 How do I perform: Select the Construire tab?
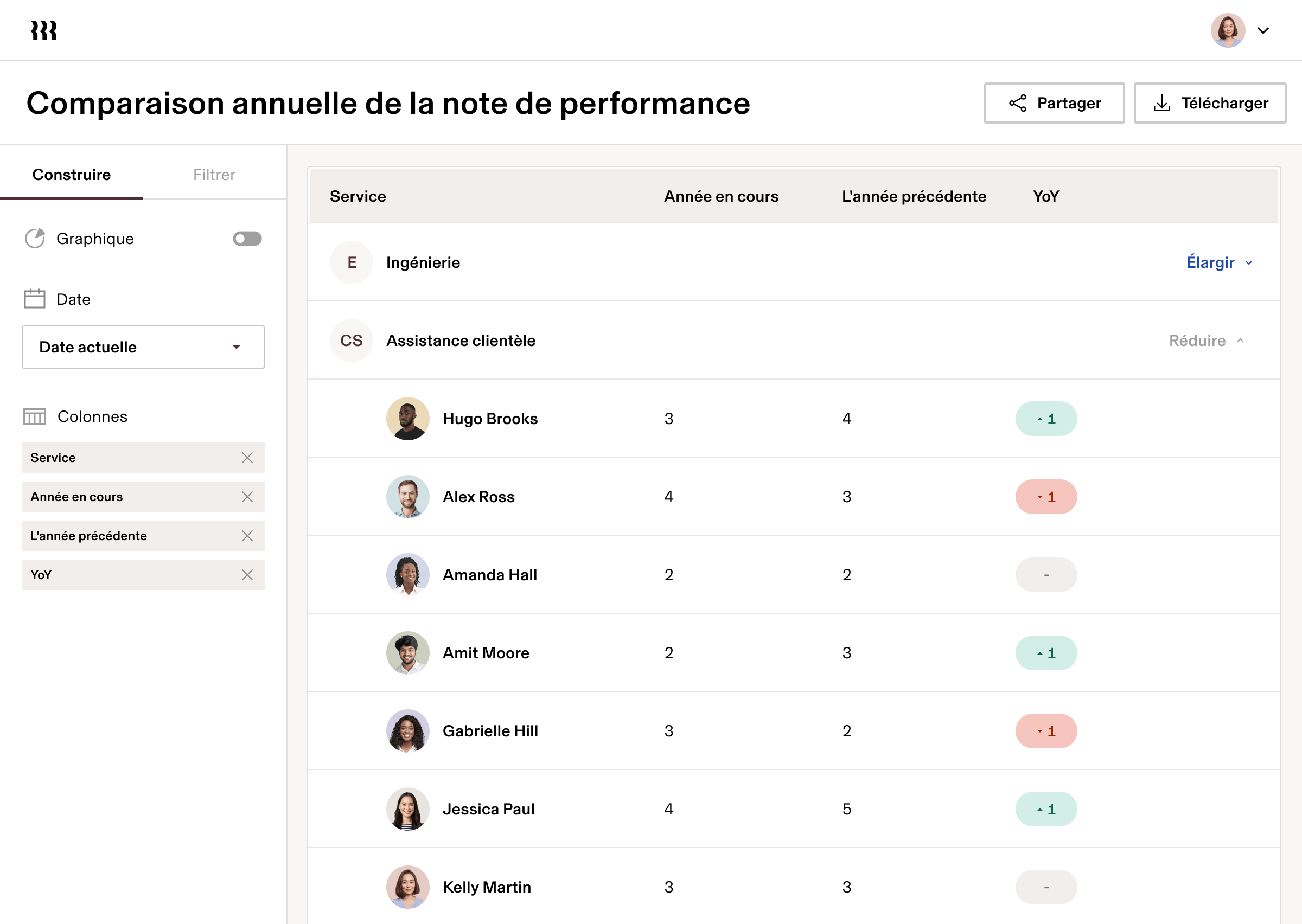(71, 175)
